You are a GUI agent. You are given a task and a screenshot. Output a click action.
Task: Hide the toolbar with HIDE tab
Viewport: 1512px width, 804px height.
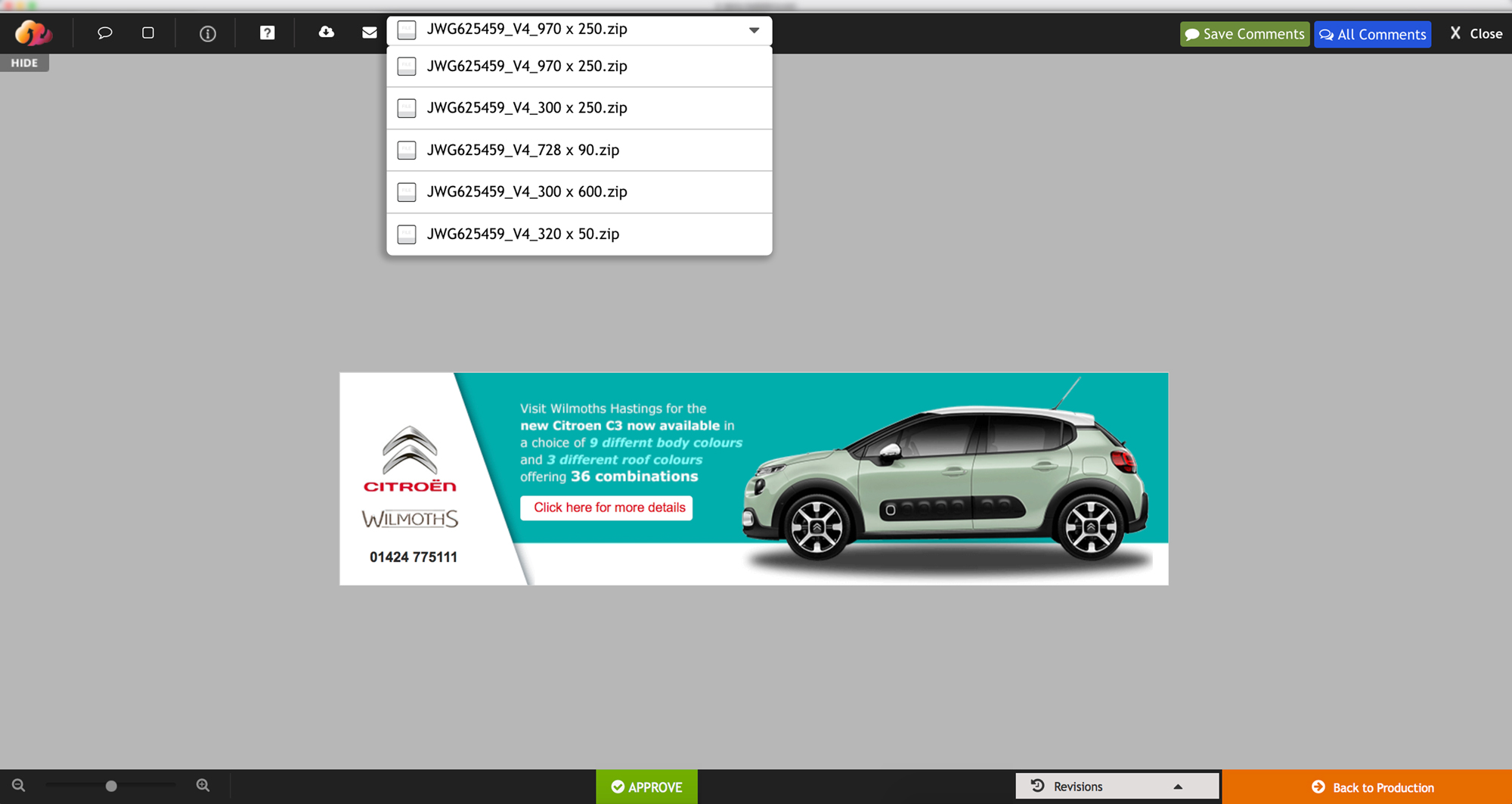pyautogui.click(x=24, y=63)
